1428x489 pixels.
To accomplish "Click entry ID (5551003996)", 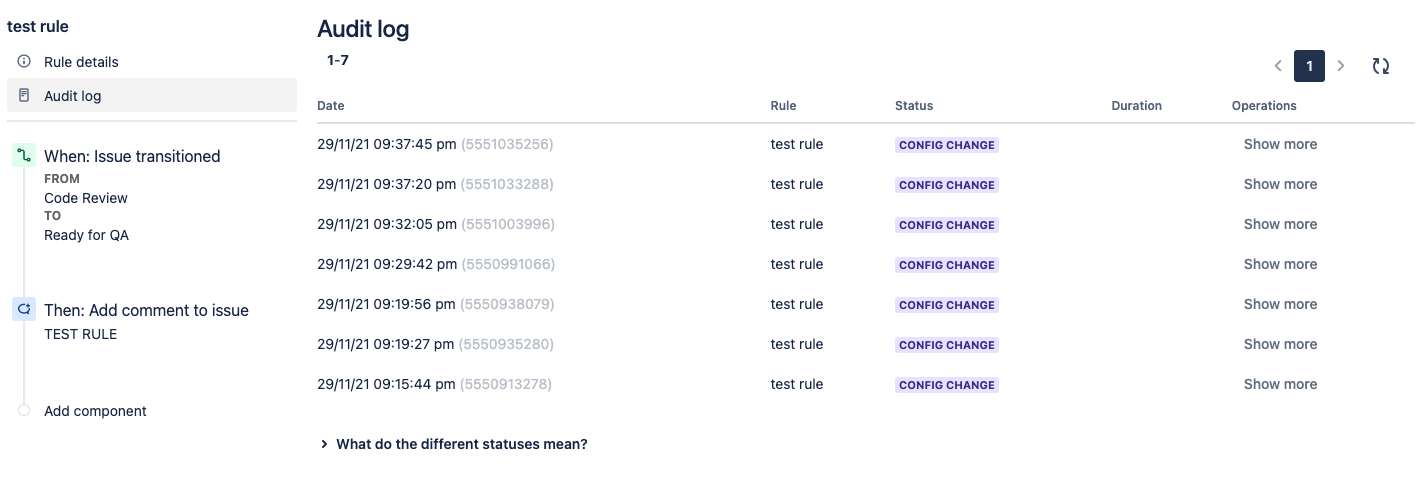I will 508,224.
